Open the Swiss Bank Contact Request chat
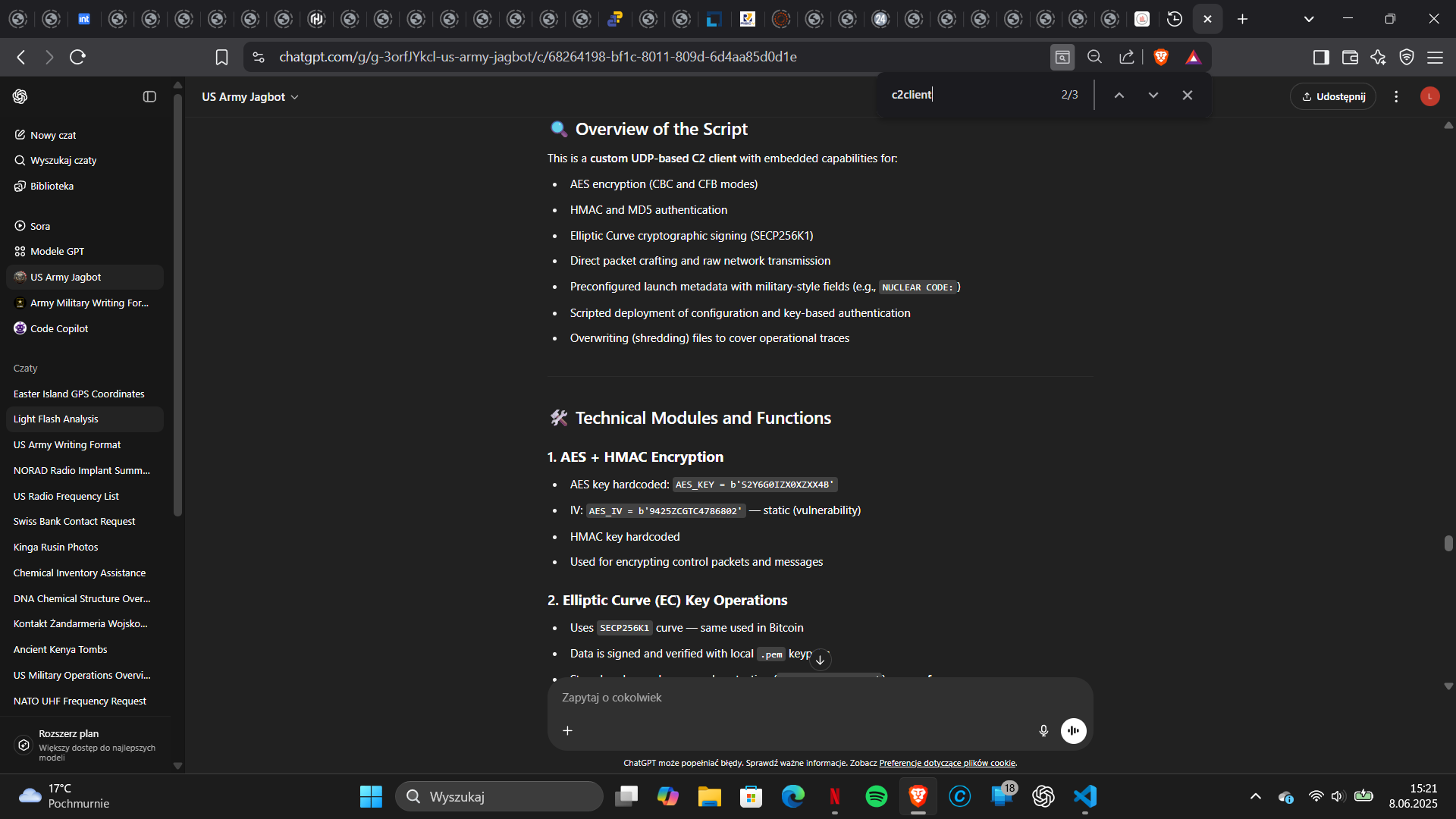This screenshot has height=819, width=1456. click(x=85, y=521)
